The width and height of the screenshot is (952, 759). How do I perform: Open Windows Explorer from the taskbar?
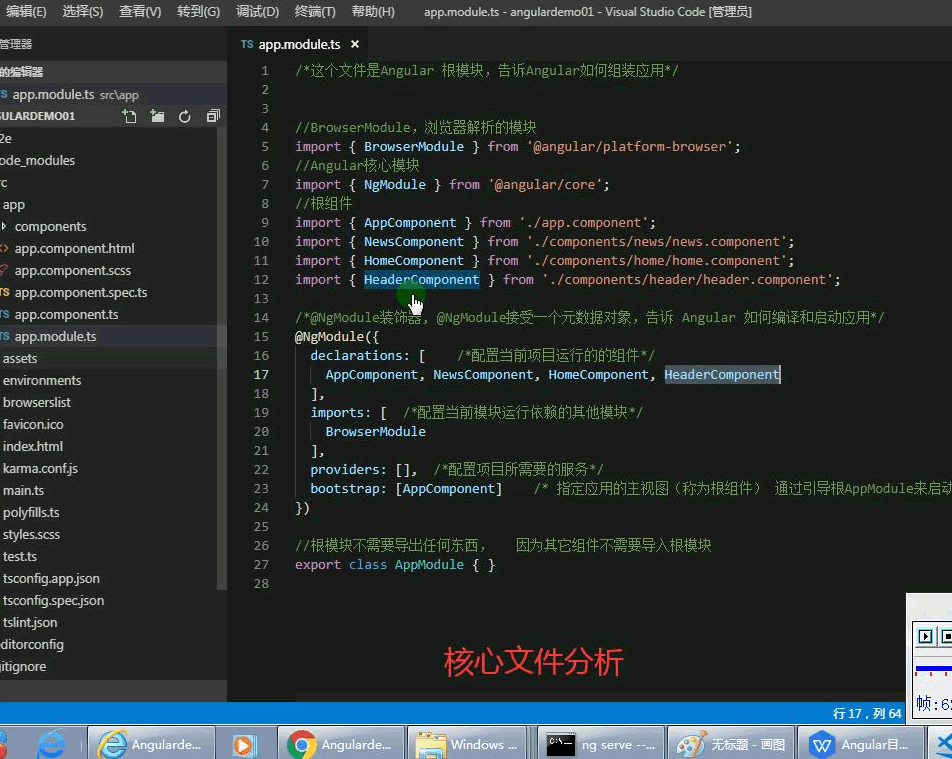pyautogui.click(x=469, y=744)
